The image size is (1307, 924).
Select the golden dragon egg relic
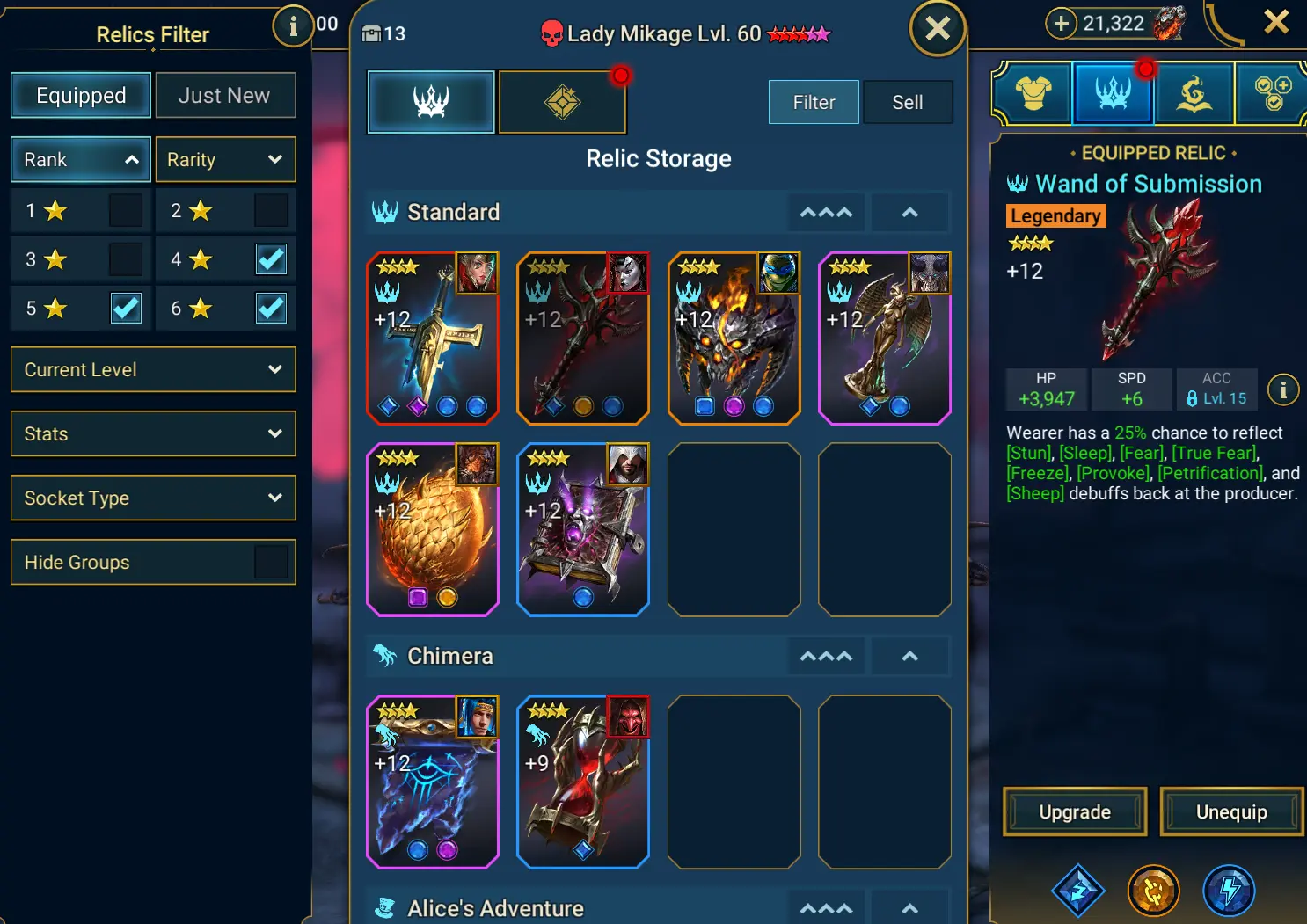(x=433, y=529)
